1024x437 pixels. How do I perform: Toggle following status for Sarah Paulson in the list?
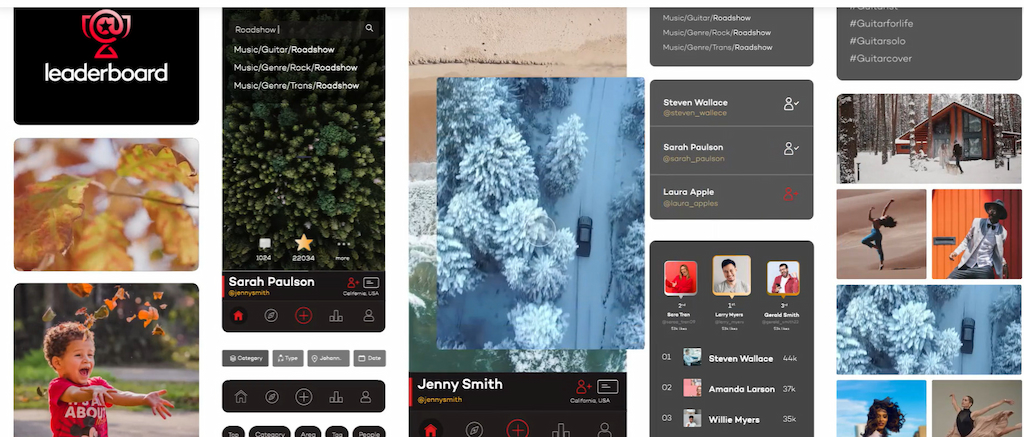pos(792,149)
